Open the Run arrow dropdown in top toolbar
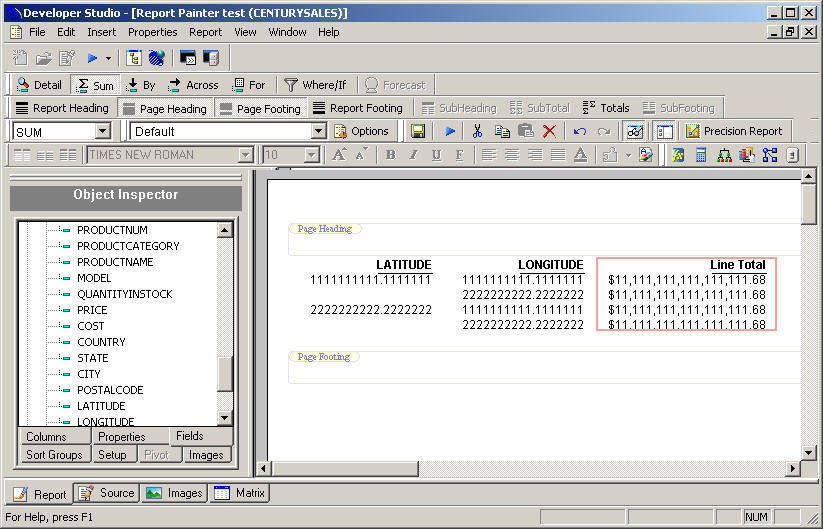Viewport: 823px width, 529px height. pyautogui.click(x=108, y=58)
